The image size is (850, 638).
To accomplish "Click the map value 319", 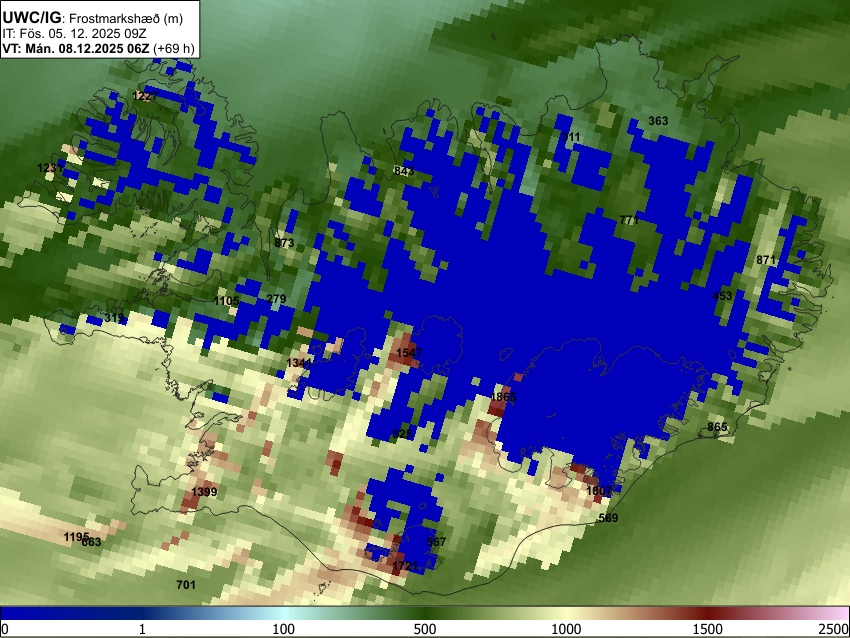I will point(114,318).
